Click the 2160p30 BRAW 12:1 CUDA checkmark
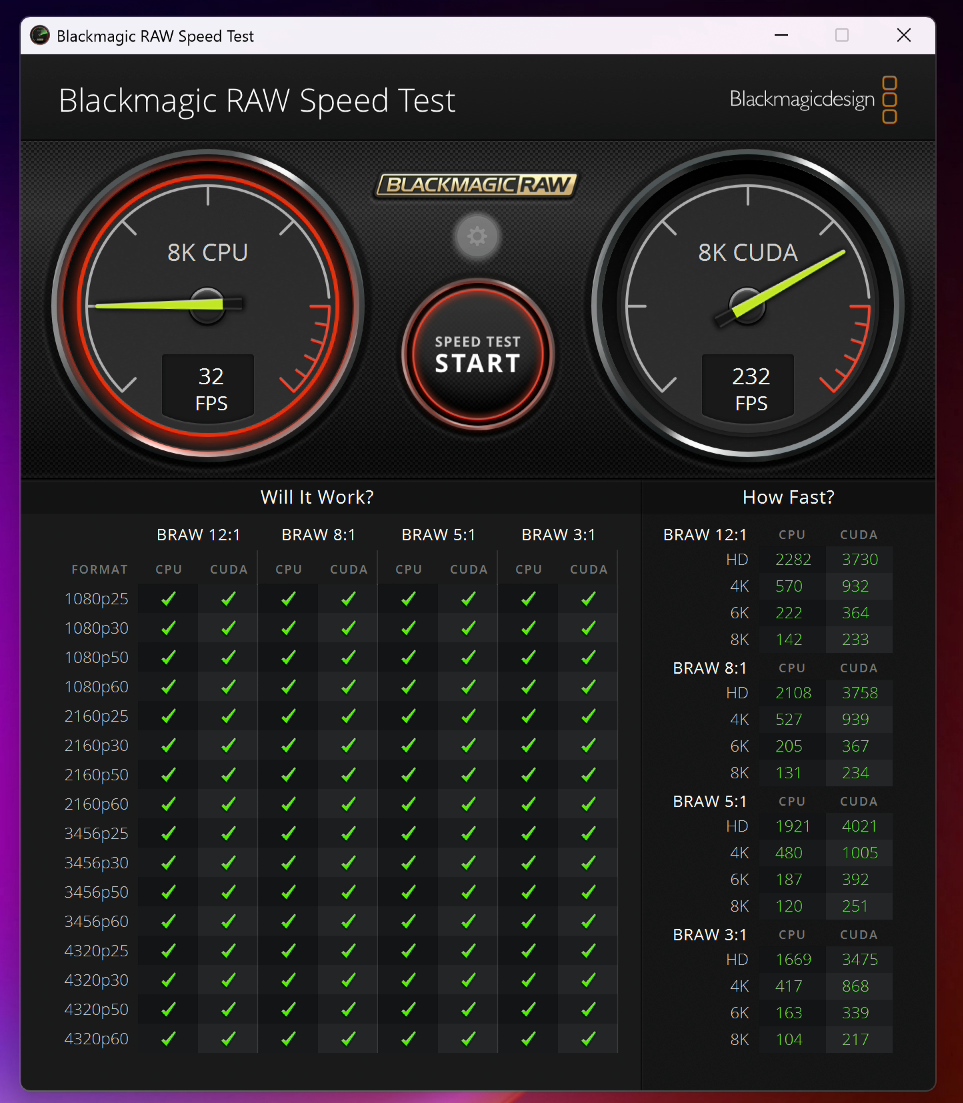This screenshot has width=963, height=1103. click(229, 746)
